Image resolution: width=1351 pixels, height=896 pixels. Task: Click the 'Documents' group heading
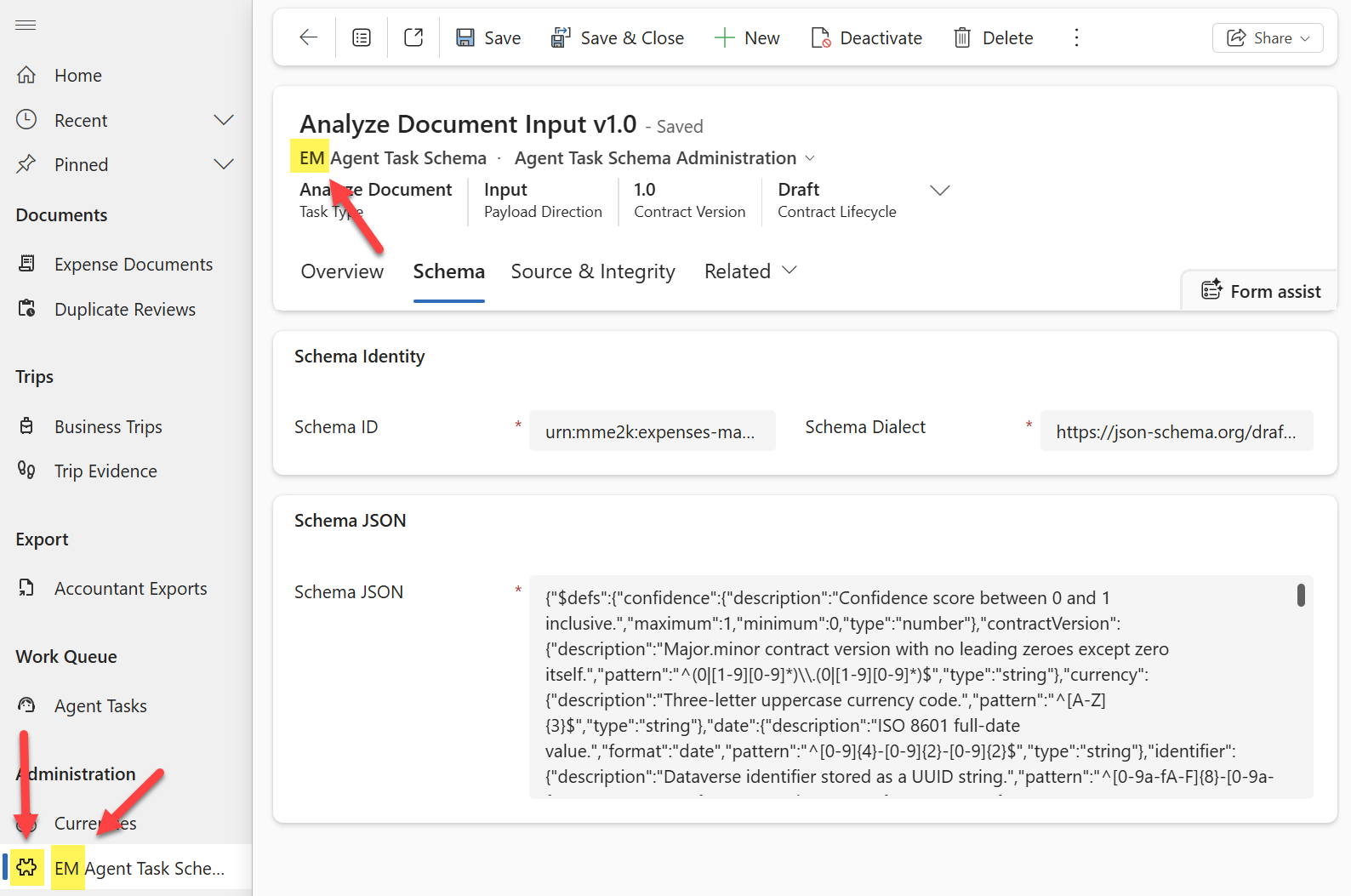coord(61,215)
